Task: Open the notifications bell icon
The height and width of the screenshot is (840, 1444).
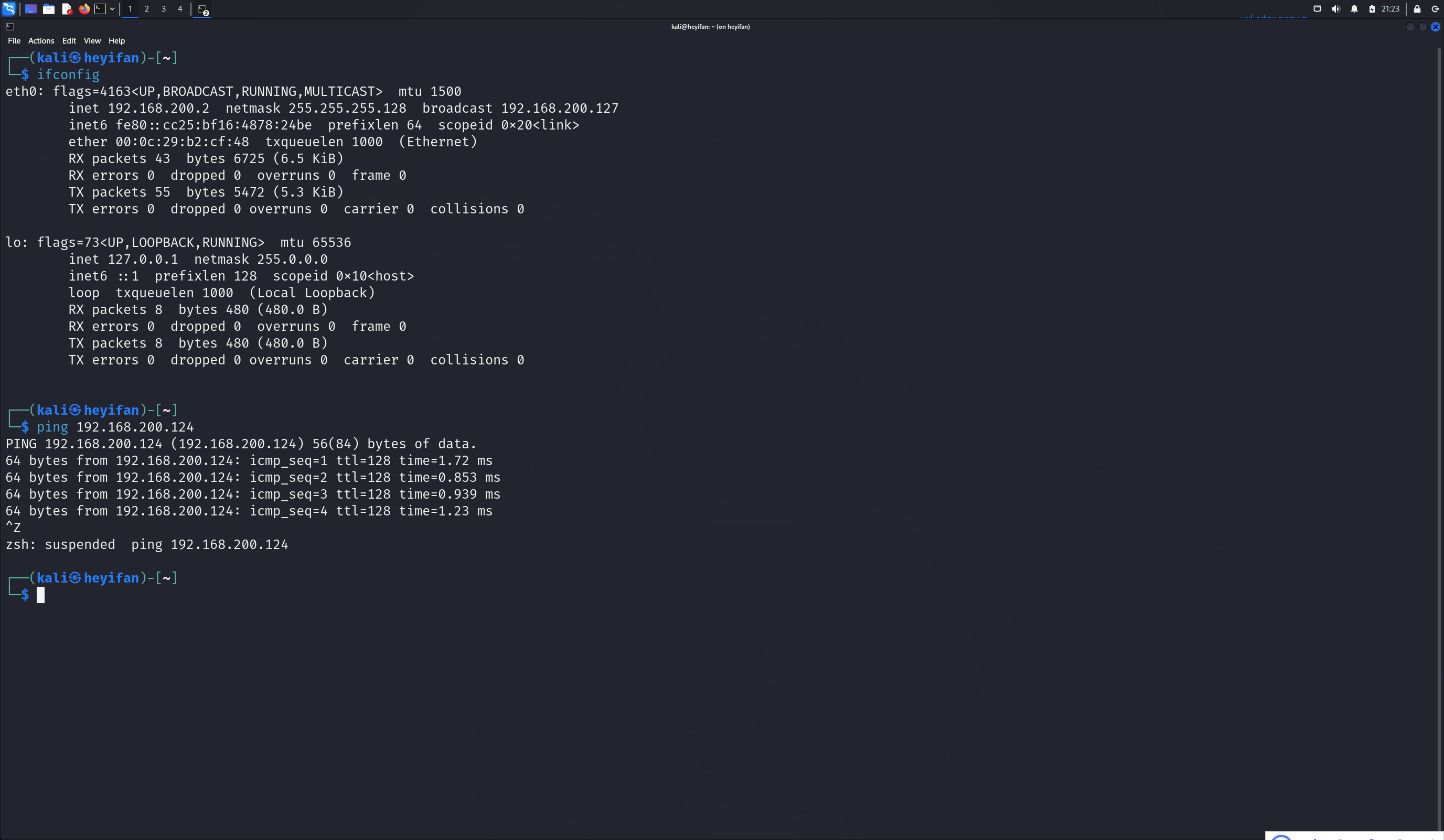Action: [1354, 8]
